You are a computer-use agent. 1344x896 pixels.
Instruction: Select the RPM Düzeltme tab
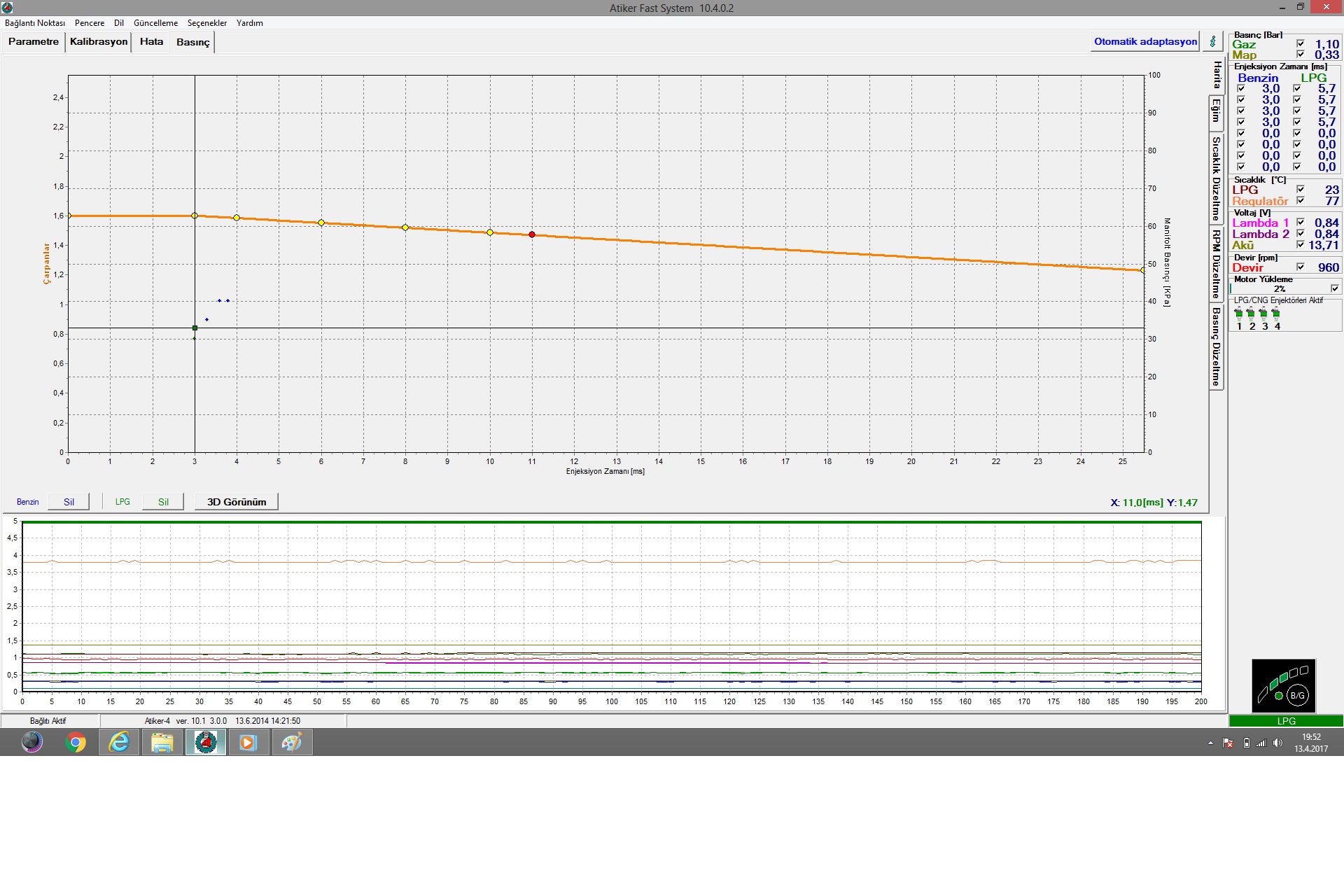point(1217,263)
